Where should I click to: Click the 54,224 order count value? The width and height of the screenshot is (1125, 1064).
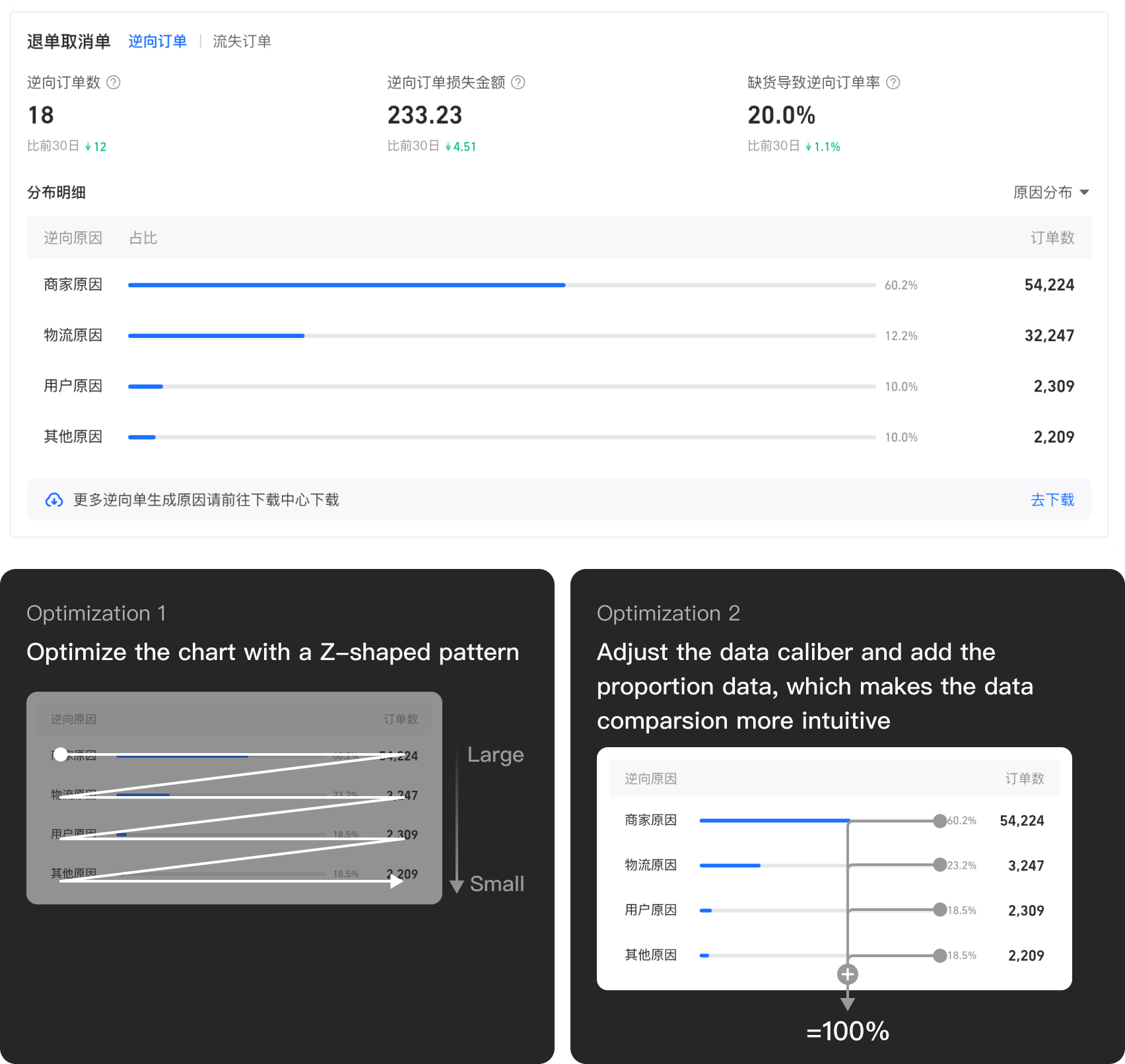[x=1049, y=285]
